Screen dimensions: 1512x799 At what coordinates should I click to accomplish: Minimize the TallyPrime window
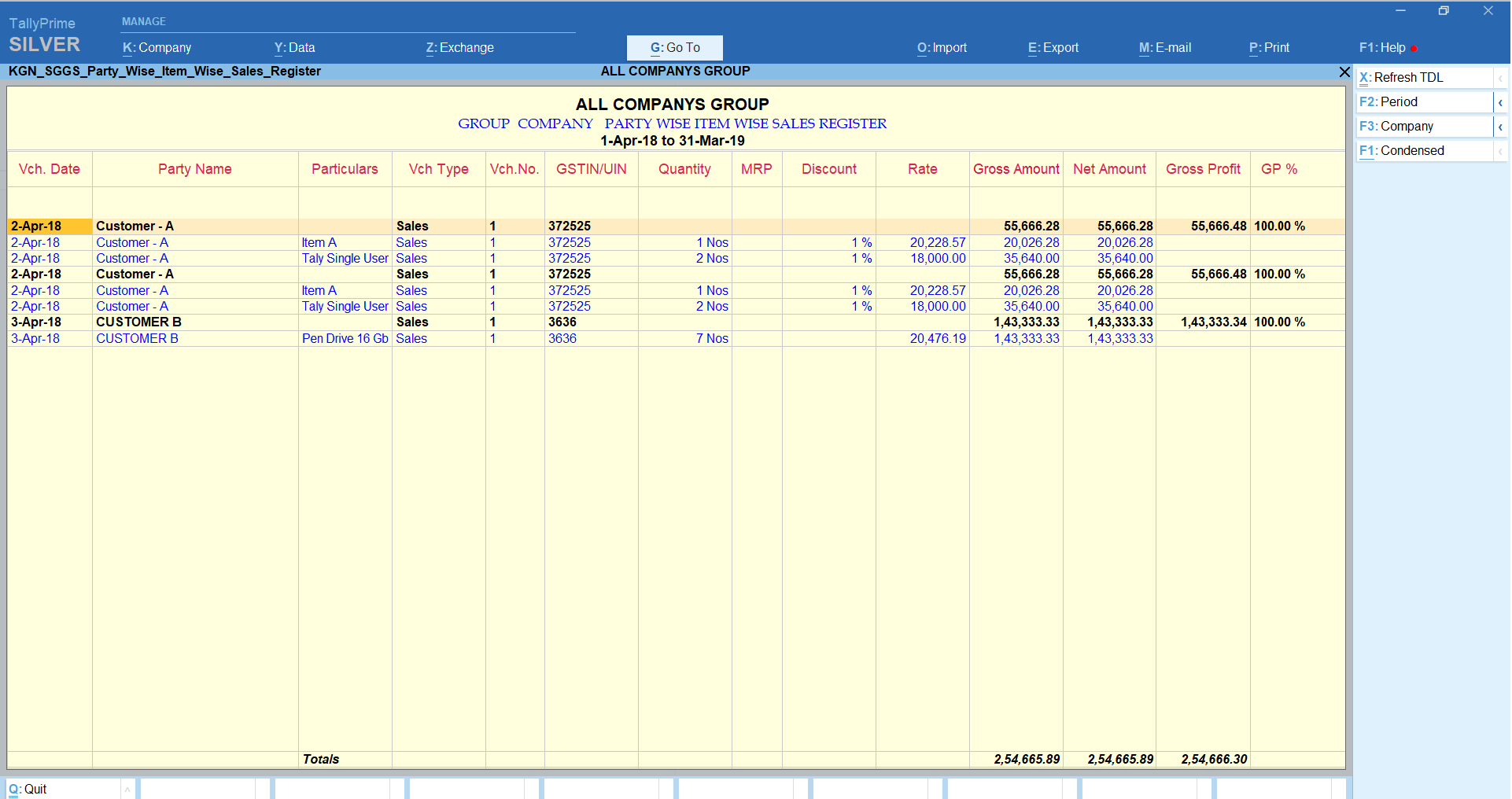1400,11
